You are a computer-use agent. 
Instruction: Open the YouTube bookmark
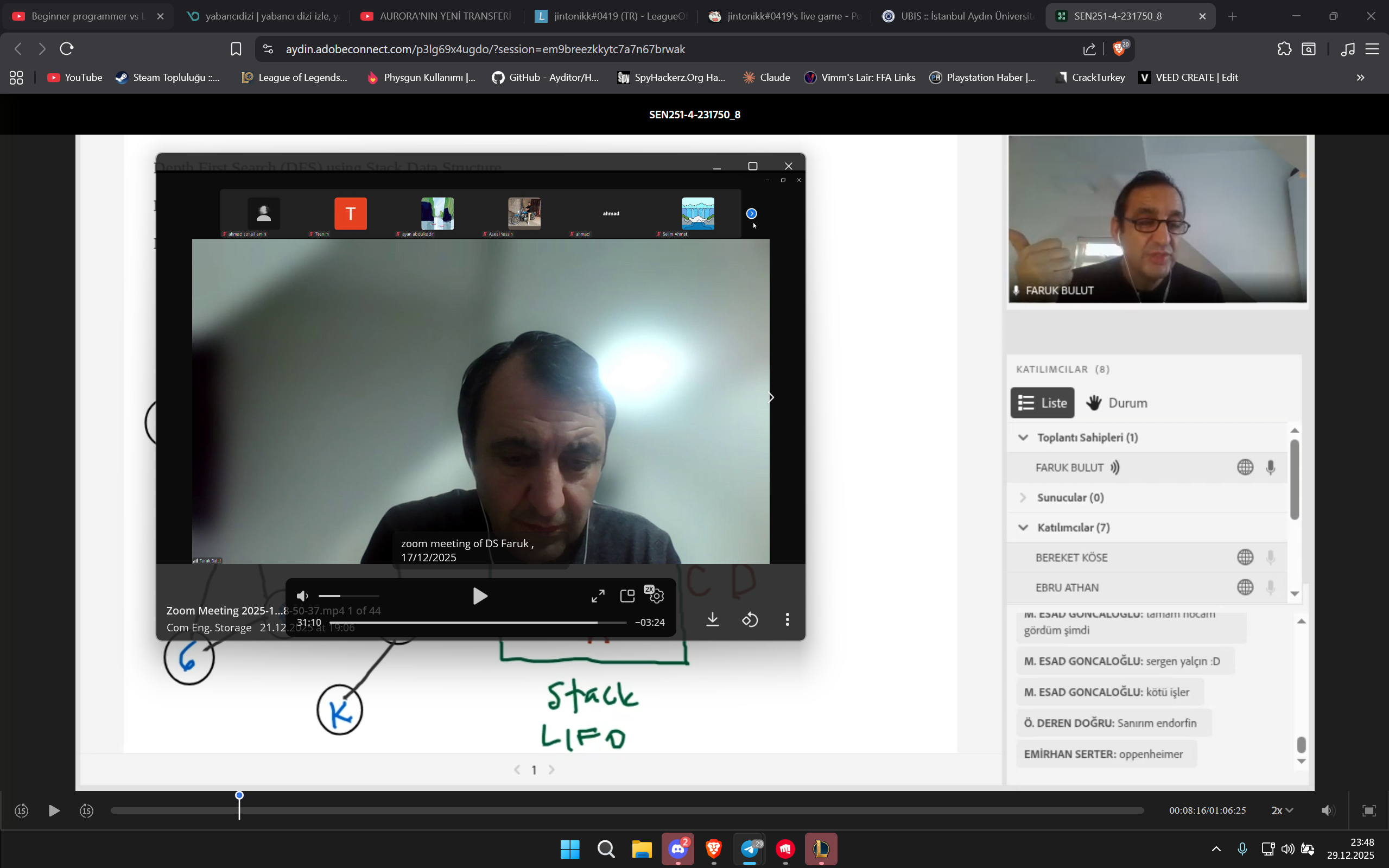[74, 78]
